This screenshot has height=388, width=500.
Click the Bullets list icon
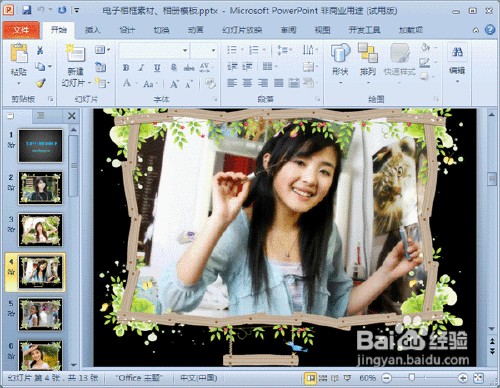(232, 50)
